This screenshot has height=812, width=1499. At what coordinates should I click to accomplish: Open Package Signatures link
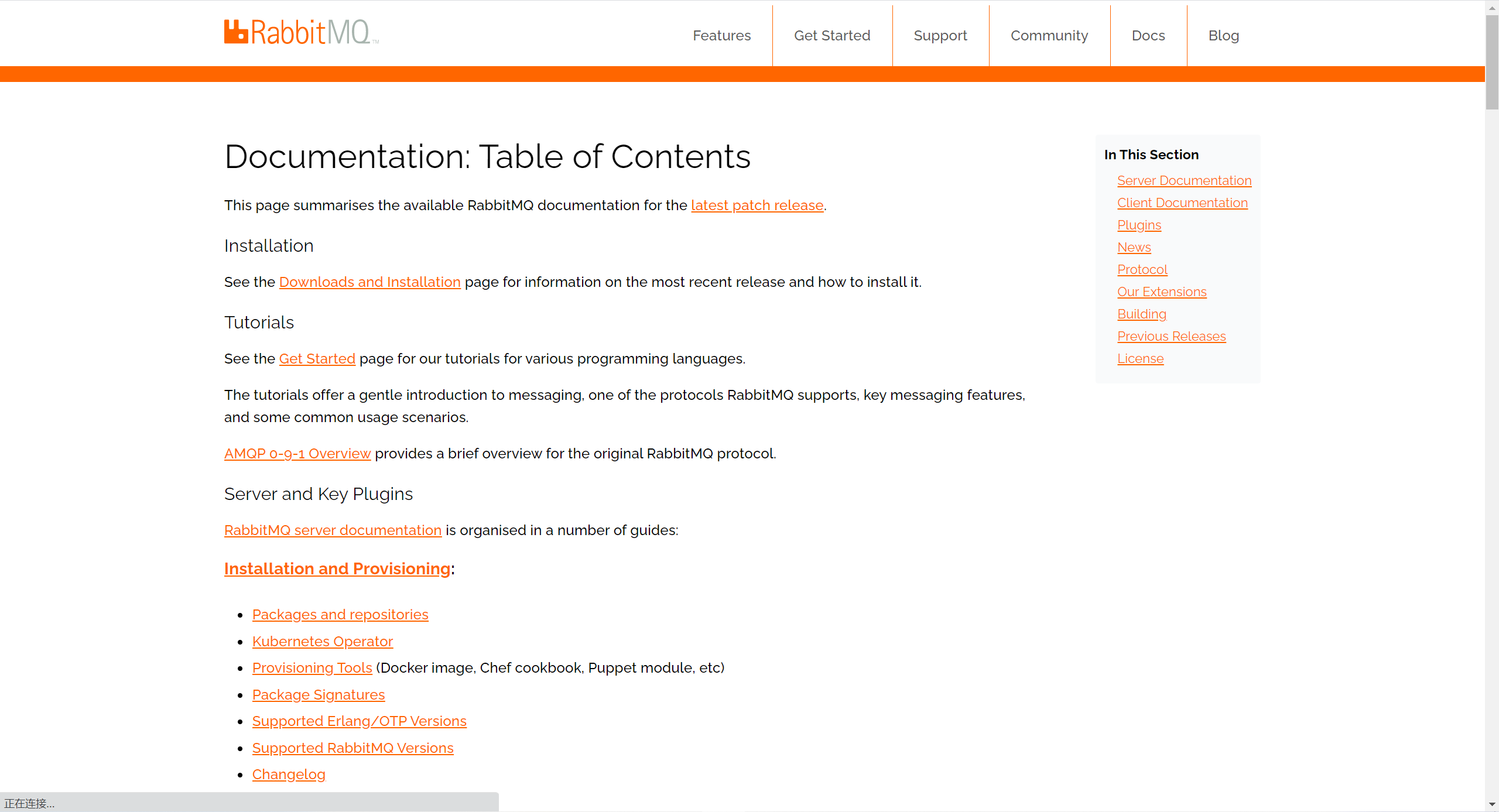tap(319, 695)
